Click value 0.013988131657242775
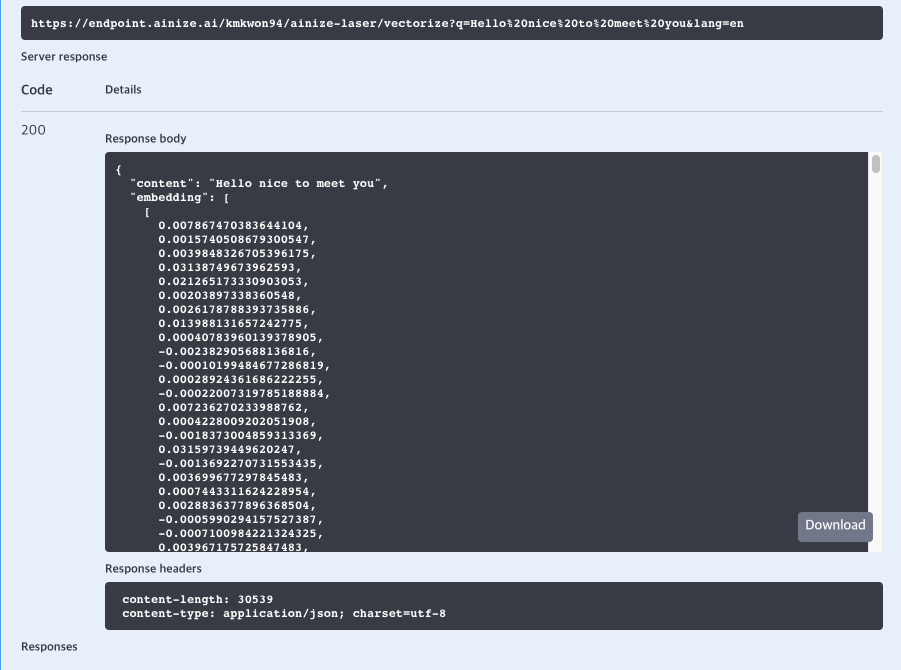Screen dimensions: 901x670 [x=234, y=323]
